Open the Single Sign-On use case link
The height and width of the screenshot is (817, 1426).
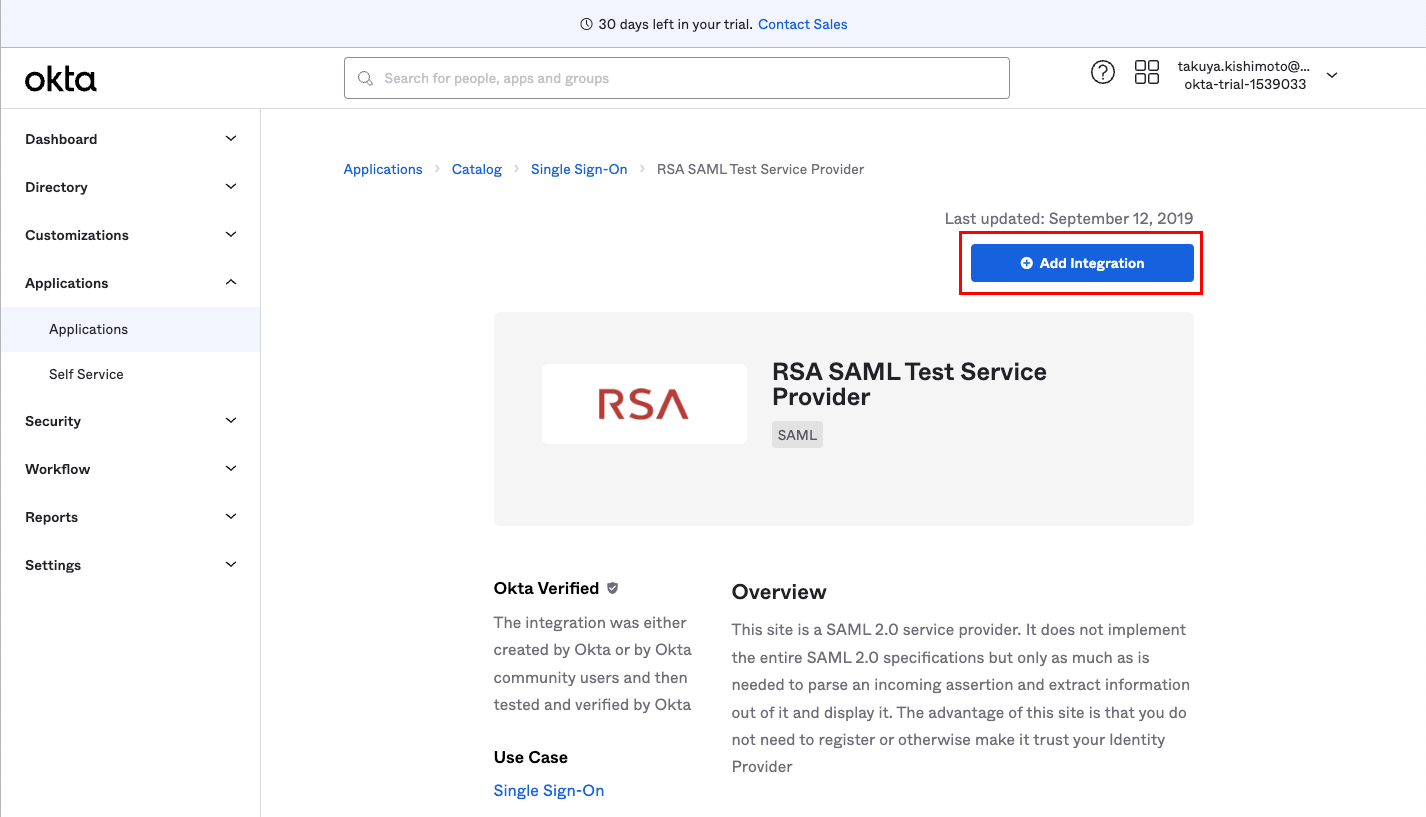[549, 790]
